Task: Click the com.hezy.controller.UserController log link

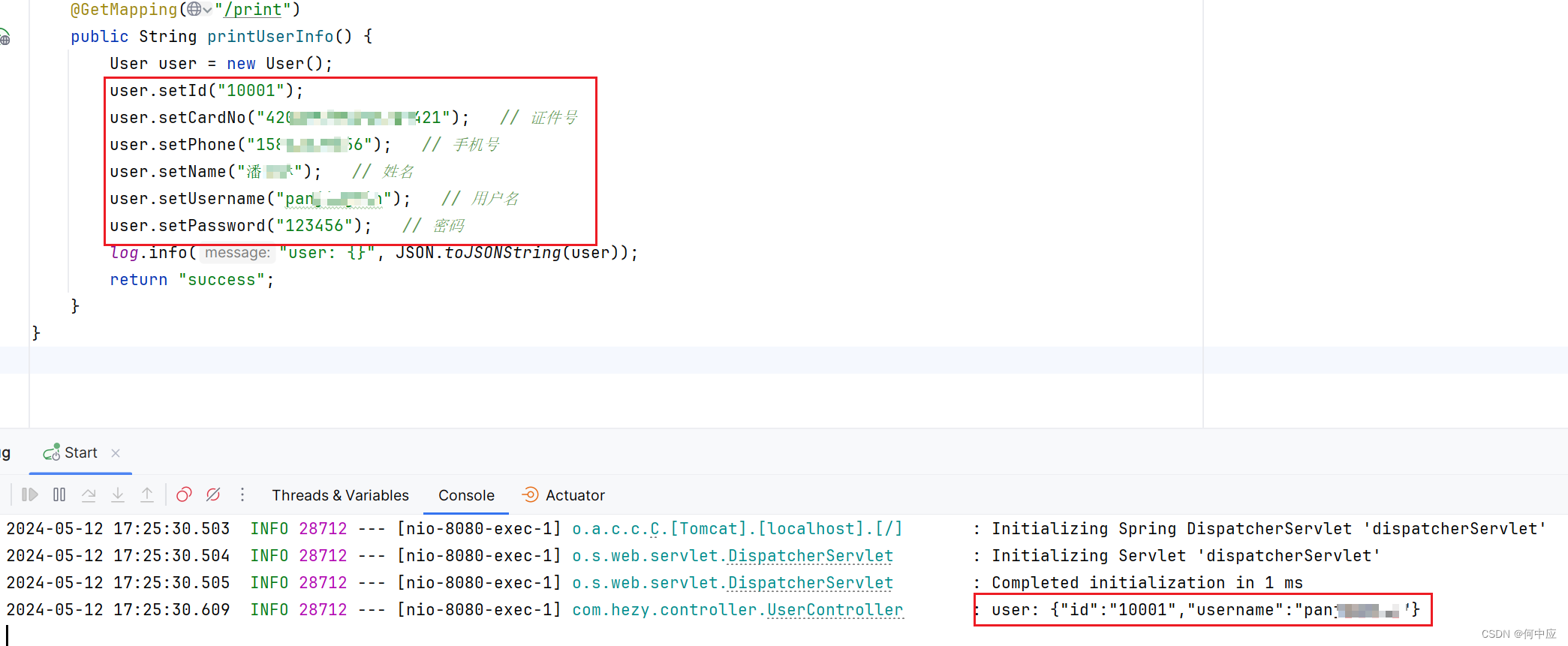Action: click(x=738, y=610)
